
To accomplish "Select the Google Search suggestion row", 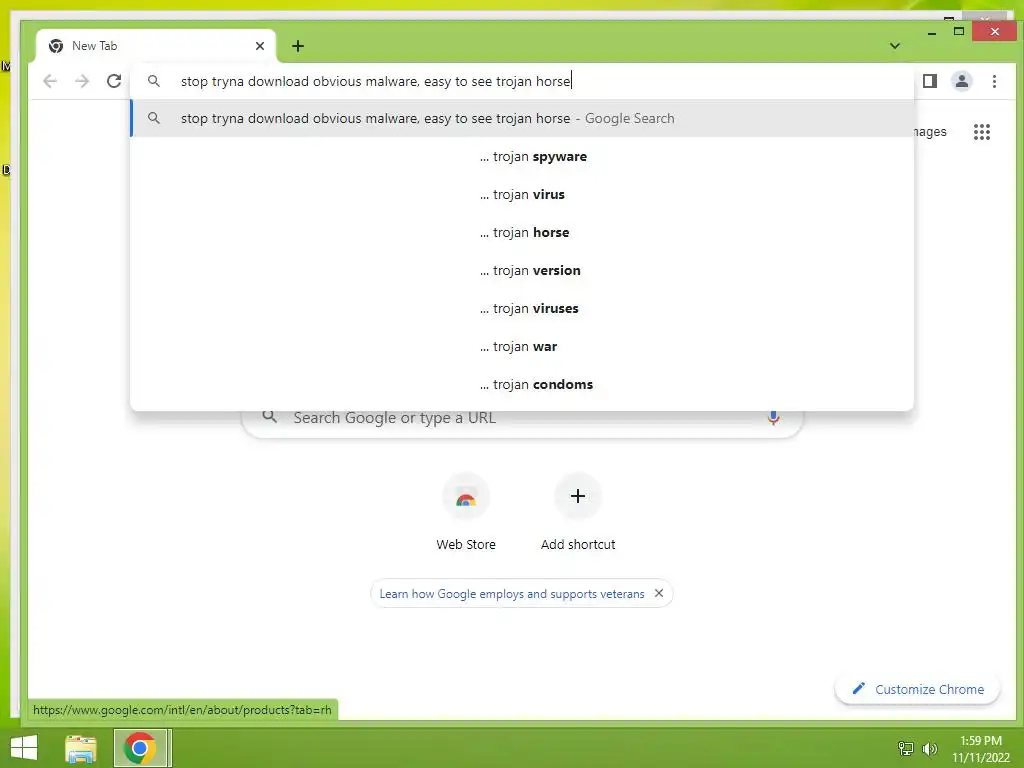I will tap(522, 118).
